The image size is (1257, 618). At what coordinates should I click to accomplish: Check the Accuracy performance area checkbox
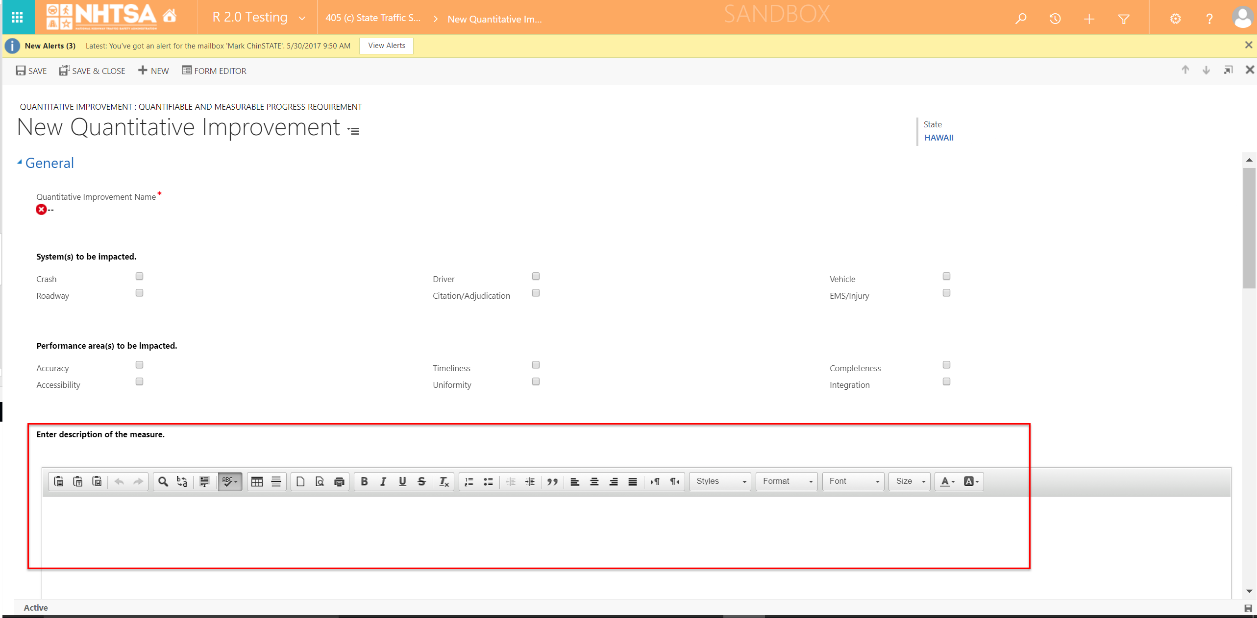point(140,365)
